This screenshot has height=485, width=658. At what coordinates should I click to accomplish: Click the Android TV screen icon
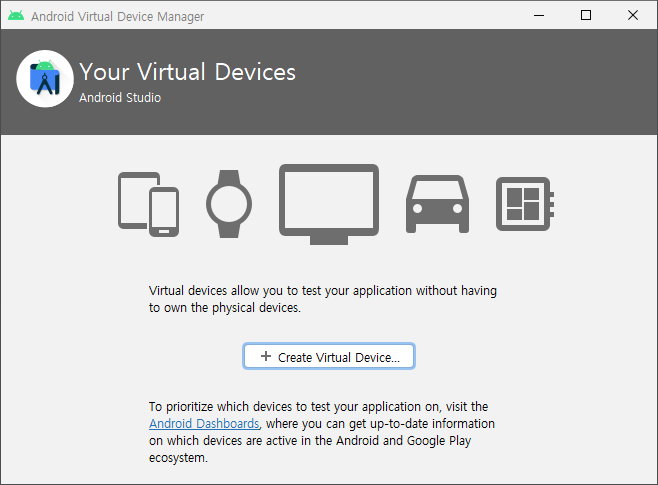[329, 204]
